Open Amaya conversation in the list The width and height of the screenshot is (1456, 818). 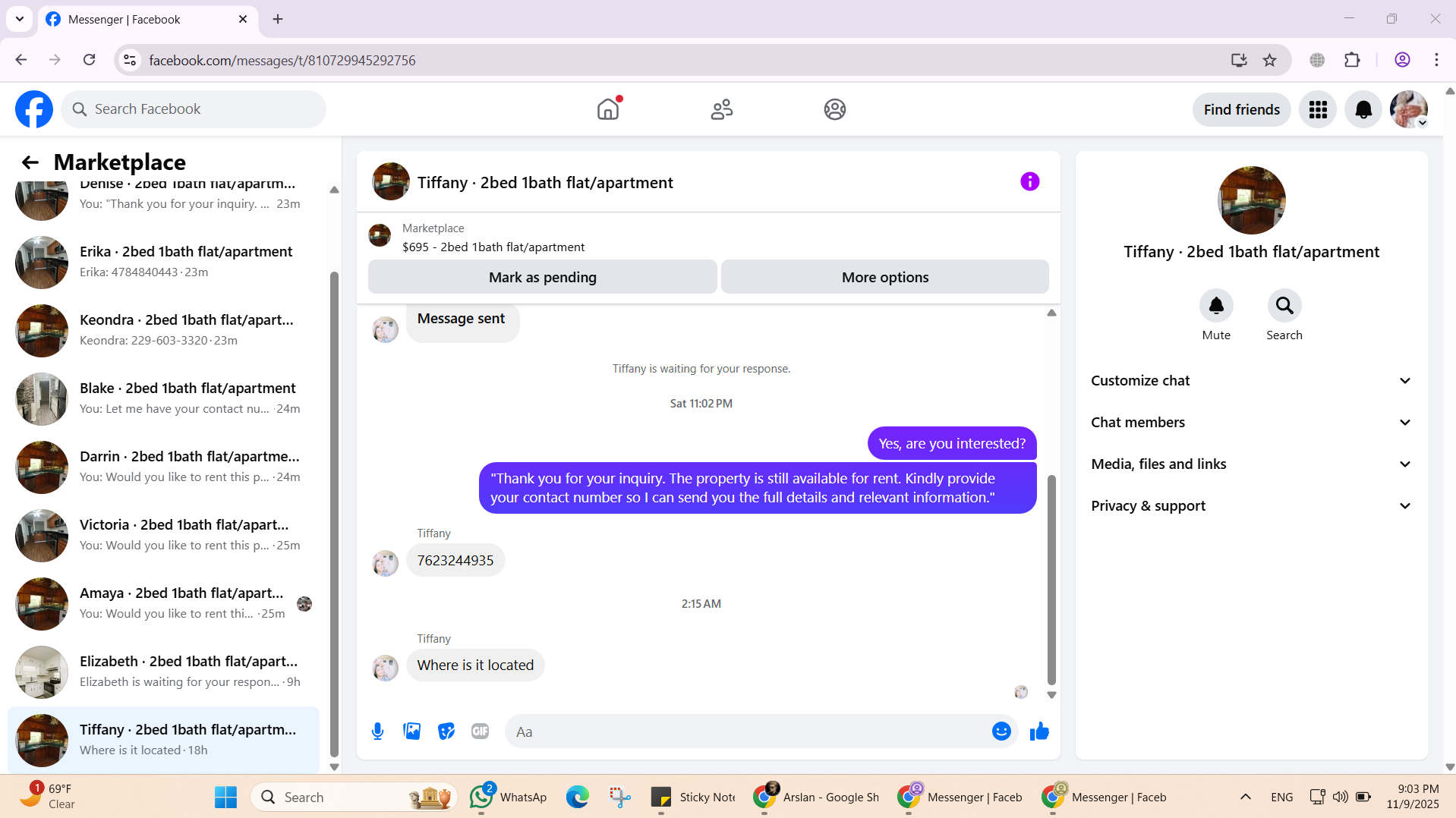coord(163,603)
